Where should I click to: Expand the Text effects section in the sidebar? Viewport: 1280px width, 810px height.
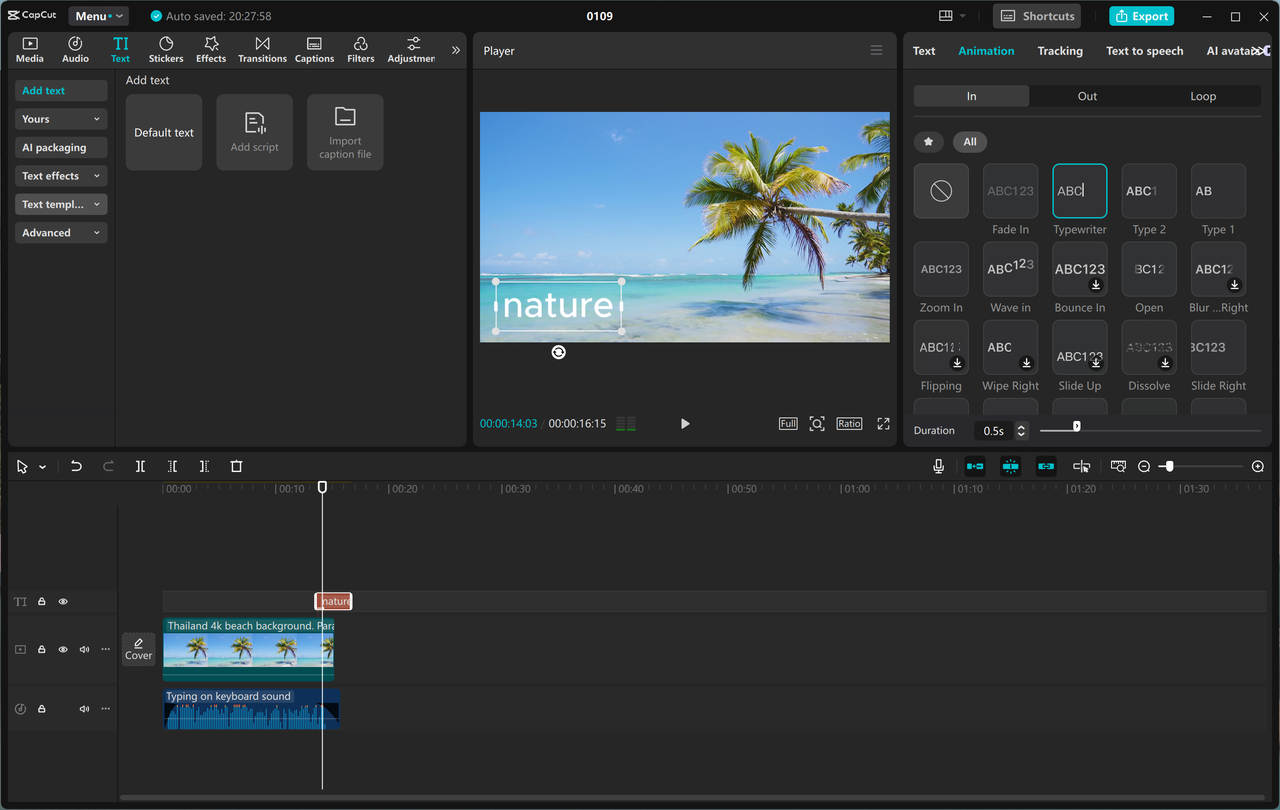[60, 175]
